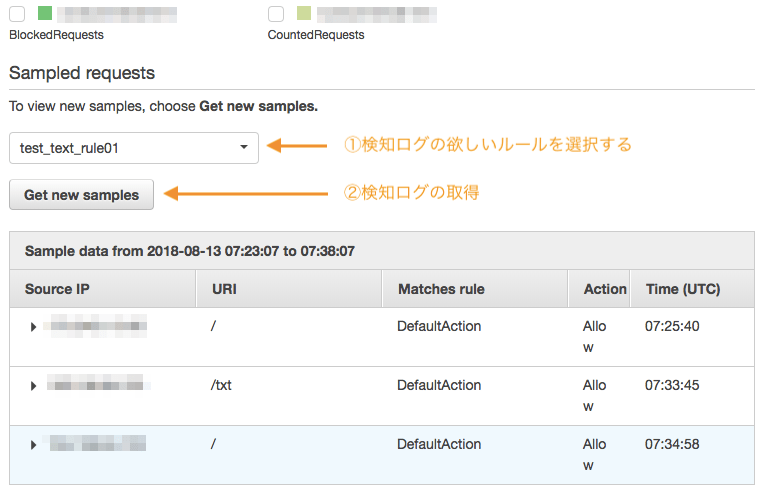
Task: Click the green BlockedRequests color swatch
Action: [44, 14]
